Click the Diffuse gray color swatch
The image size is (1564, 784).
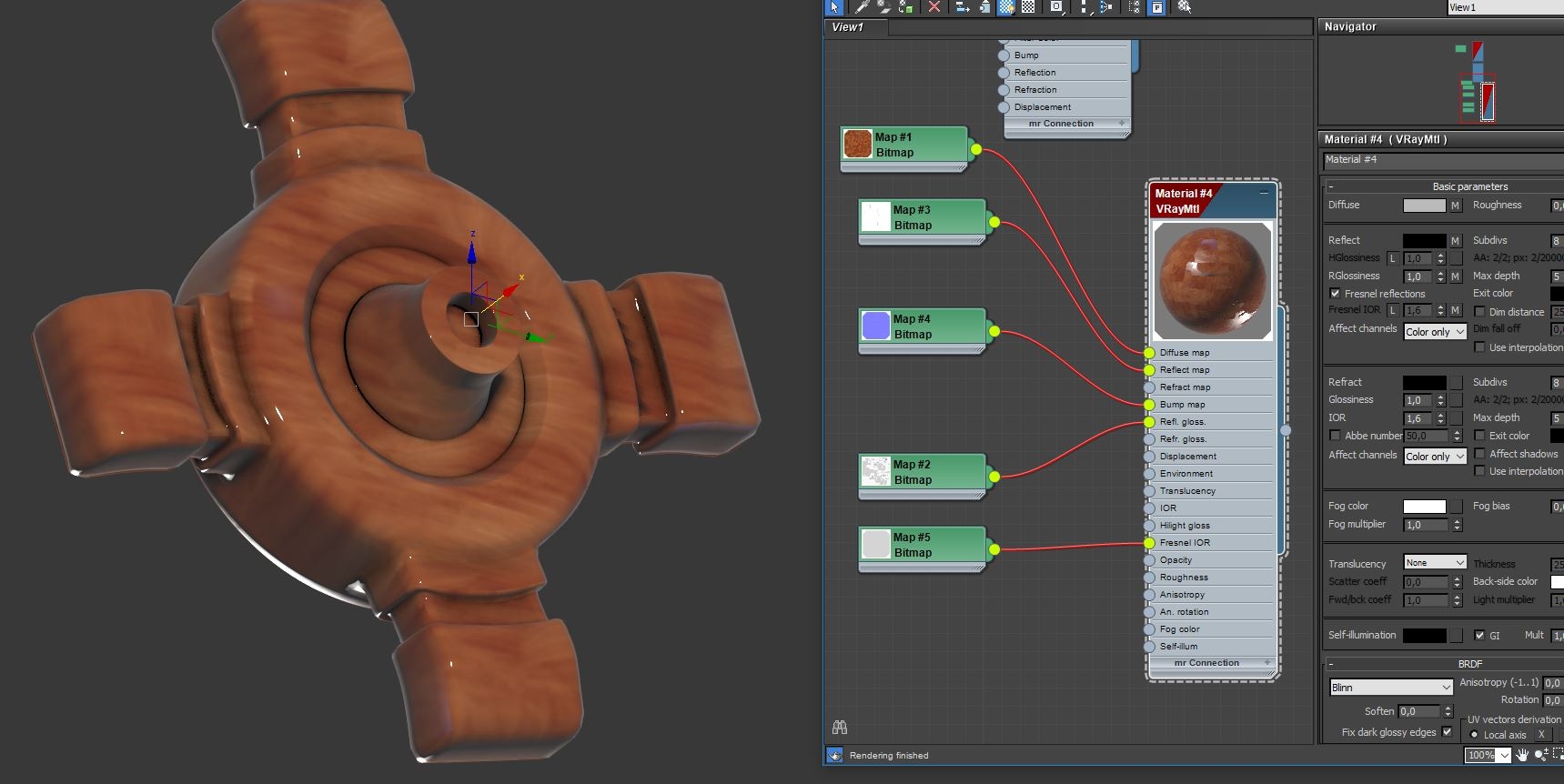[1424, 206]
